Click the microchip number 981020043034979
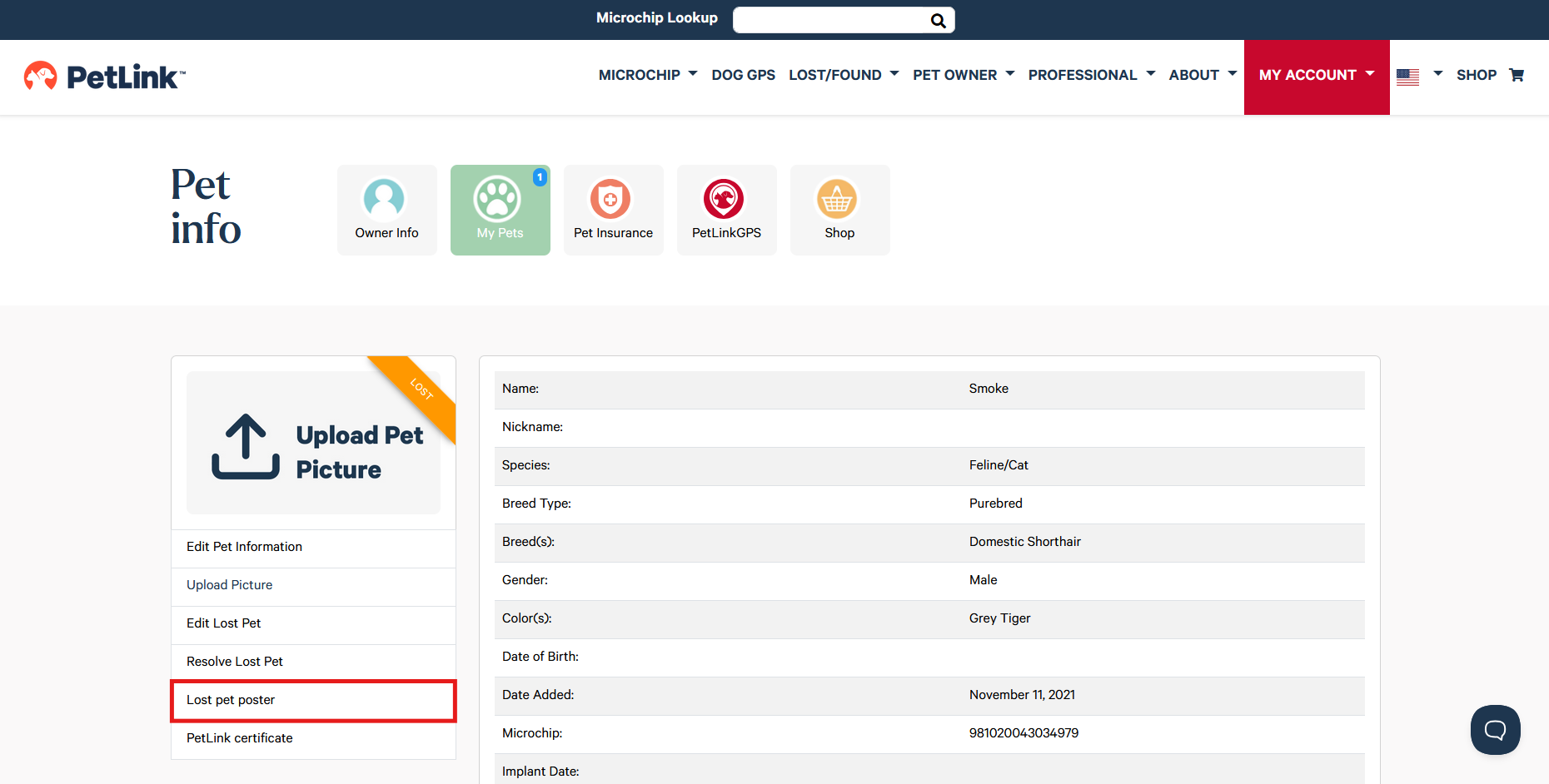 pos(1024,733)
